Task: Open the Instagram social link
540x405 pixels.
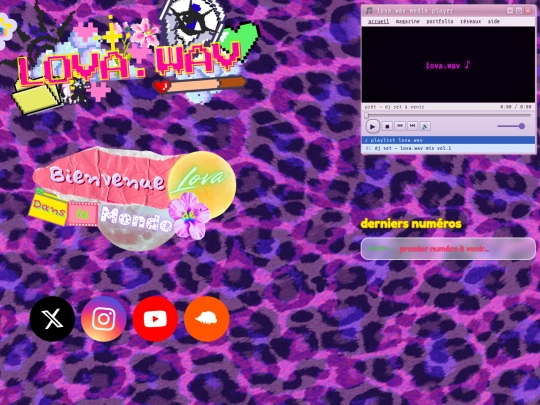Action: [x=104, y=319]
